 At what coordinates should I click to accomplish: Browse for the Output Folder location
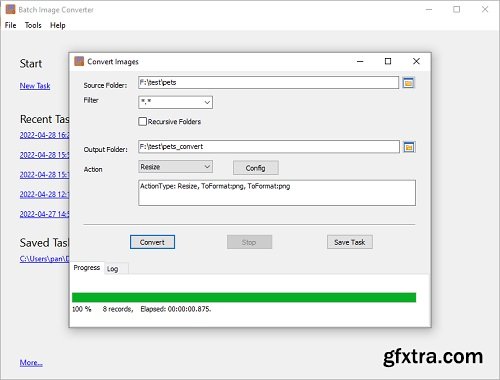[x=409, y=147]
